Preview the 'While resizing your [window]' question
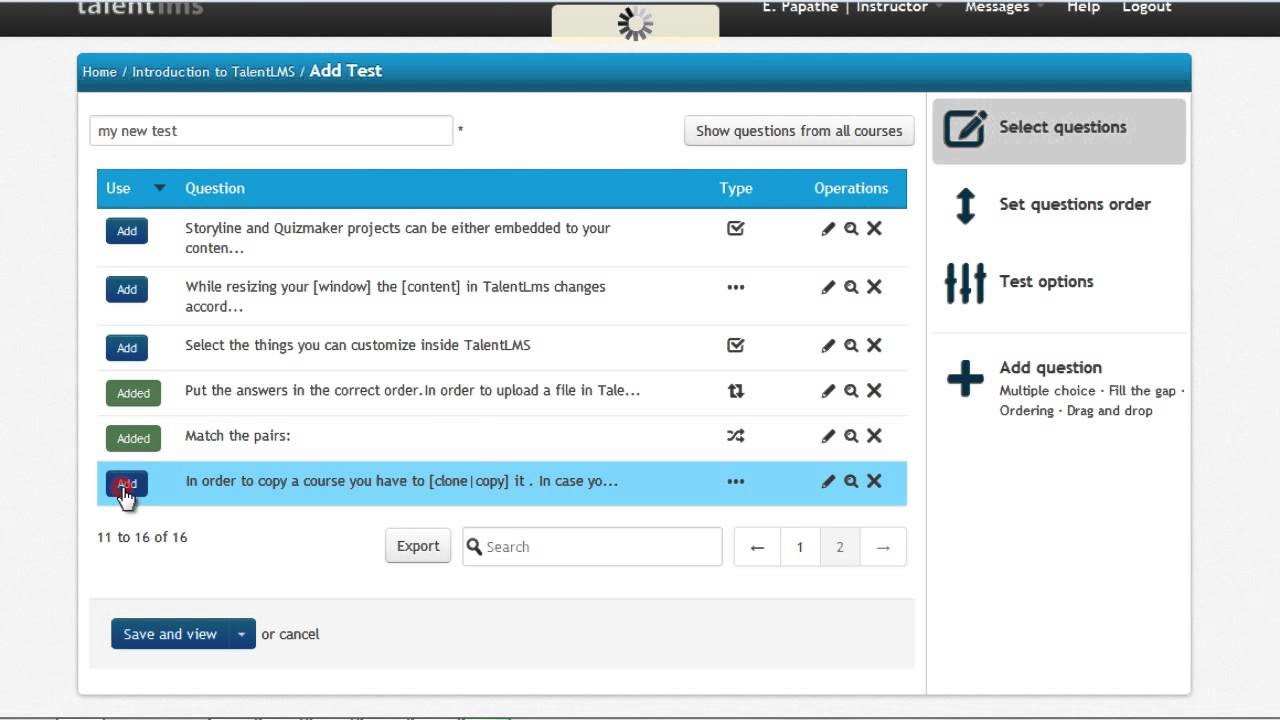Image resolution: width=1280 pixels, height=720 pixels. point(851,287)
